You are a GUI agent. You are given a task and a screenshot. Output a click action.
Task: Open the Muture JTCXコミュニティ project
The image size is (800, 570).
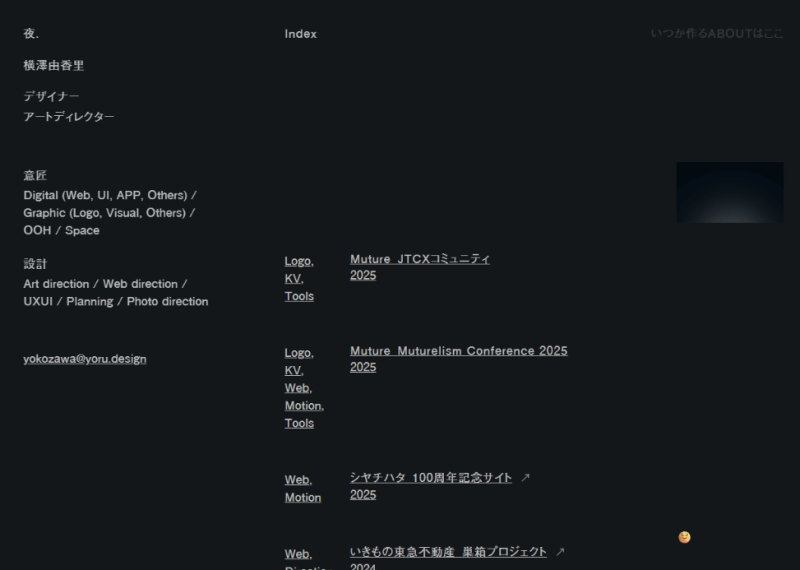[420, 259]
